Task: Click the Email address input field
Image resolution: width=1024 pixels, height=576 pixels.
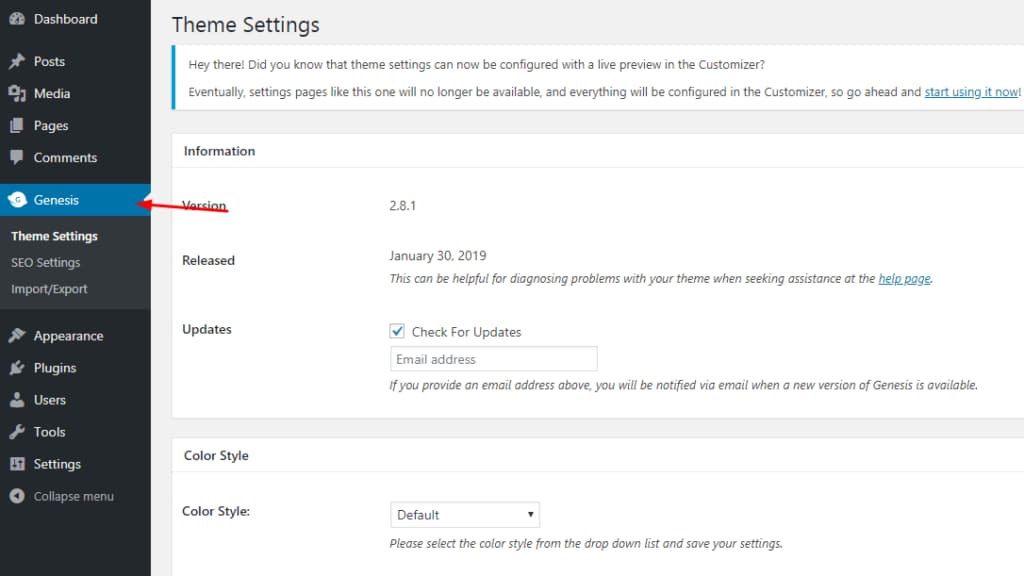Action: click(493, 359)
